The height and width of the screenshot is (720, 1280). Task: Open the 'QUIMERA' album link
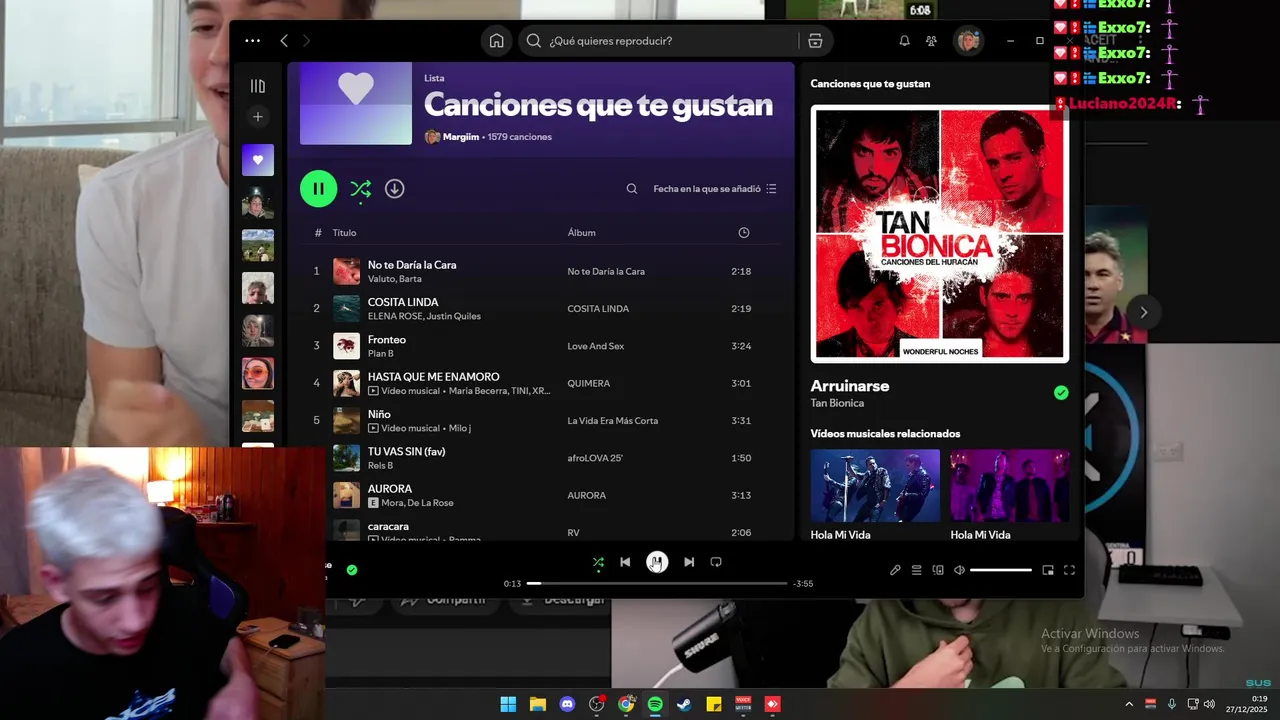point(588,383)
